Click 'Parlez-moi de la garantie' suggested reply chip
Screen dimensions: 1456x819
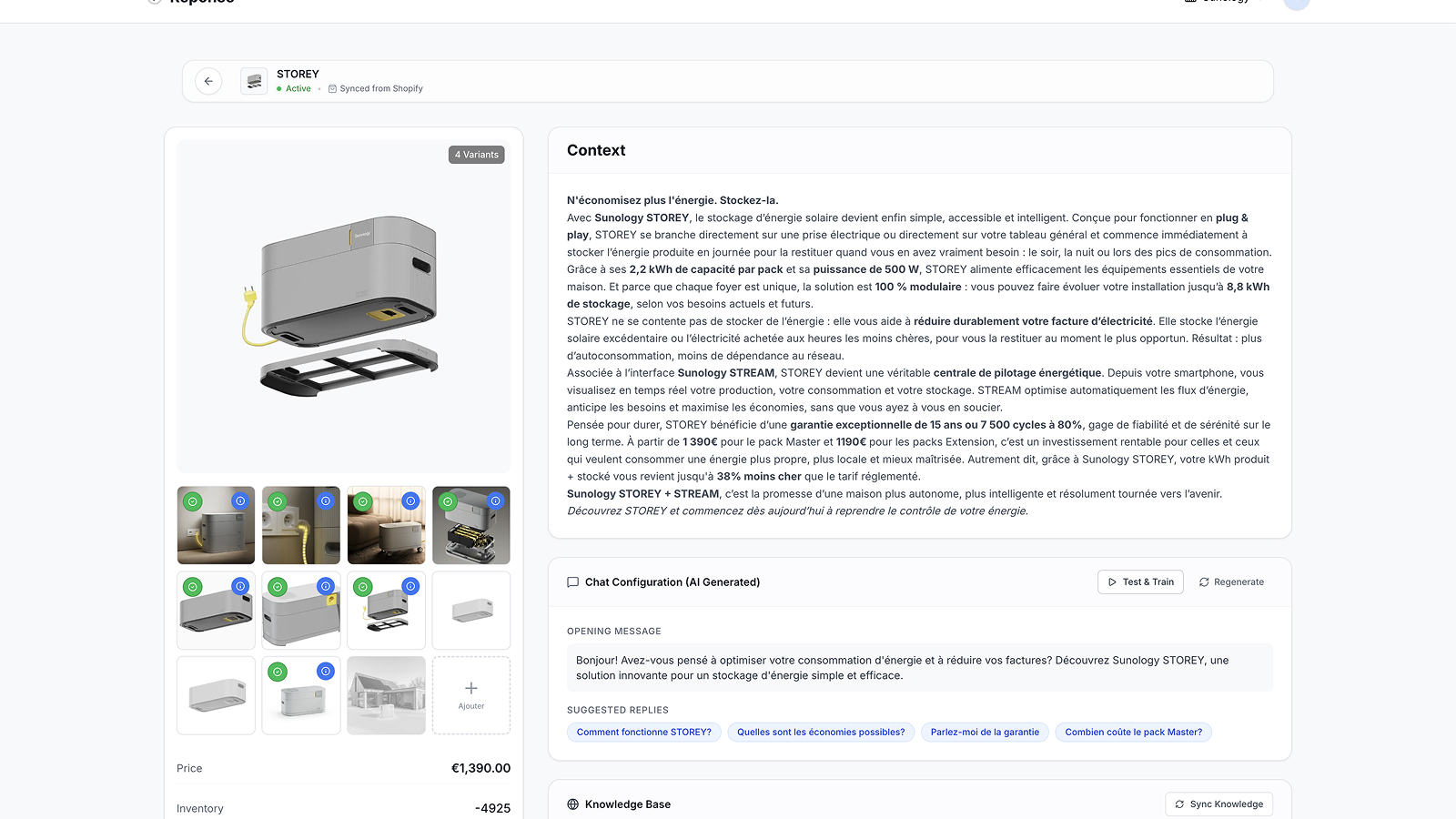[985, 732]
